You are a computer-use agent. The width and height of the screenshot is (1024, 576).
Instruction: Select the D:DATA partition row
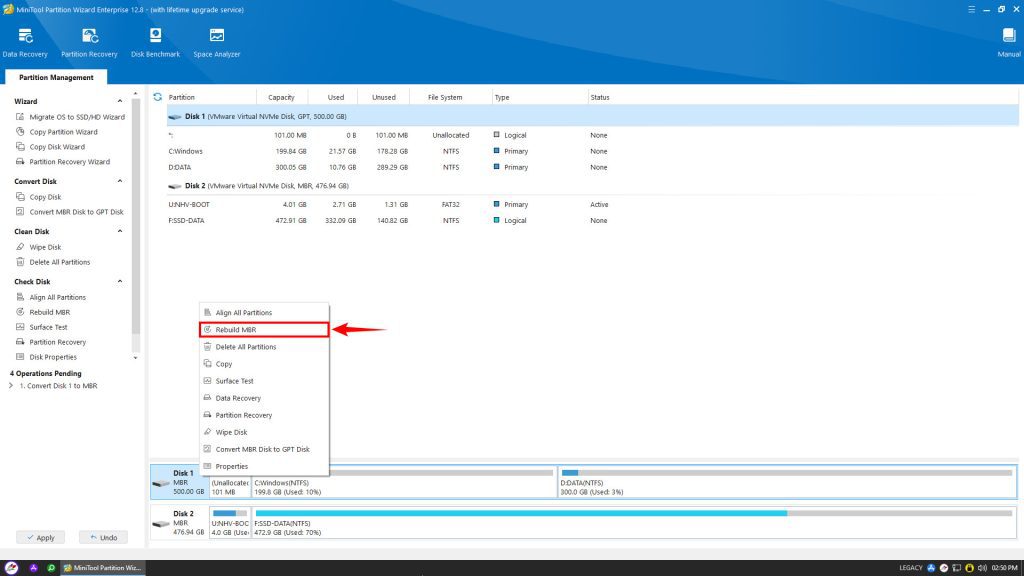592,167
